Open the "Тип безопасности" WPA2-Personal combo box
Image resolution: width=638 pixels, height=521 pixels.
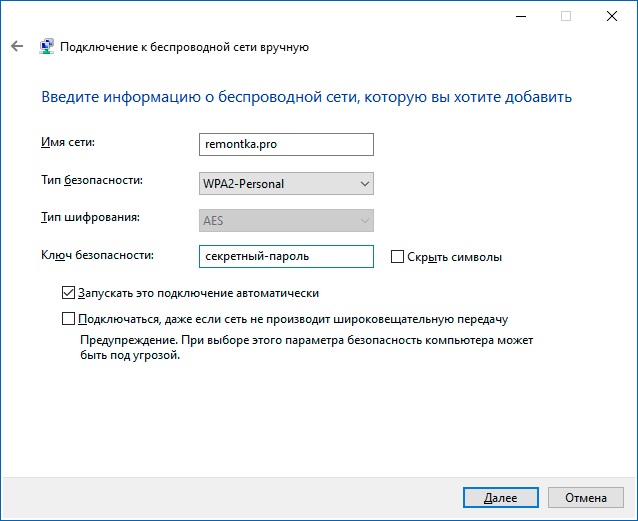(x=286, y=184)
